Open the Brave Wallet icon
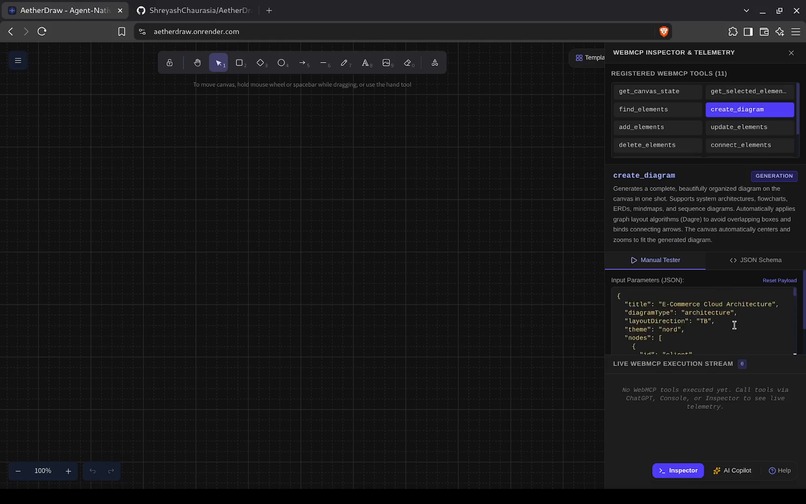 coord(764,31)
